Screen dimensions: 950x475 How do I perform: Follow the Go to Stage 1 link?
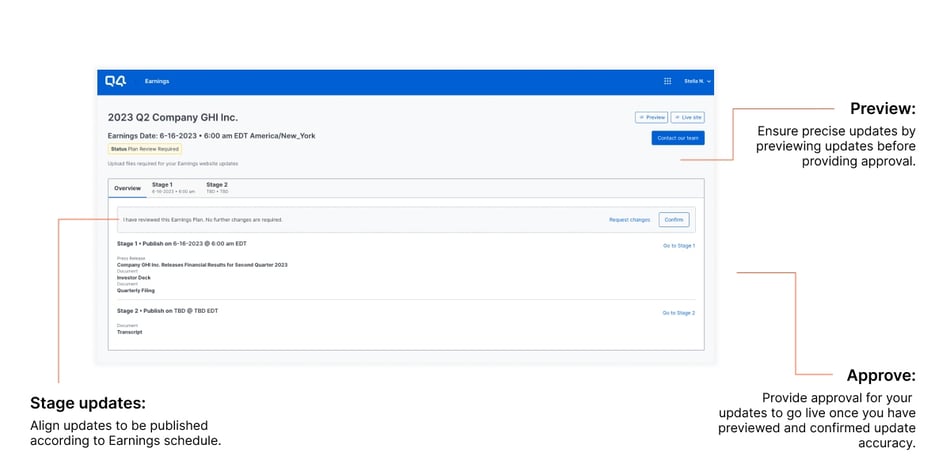pos(678,245)
